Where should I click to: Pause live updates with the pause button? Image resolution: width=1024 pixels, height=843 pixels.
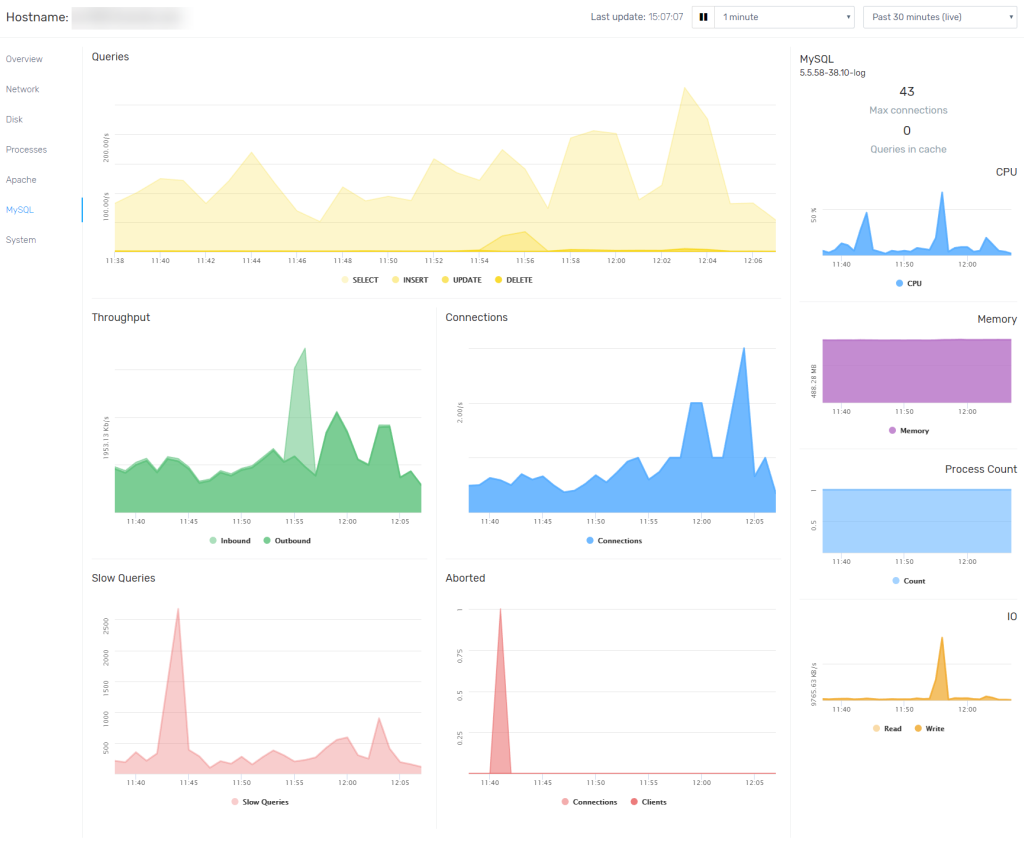coord(703,17)
